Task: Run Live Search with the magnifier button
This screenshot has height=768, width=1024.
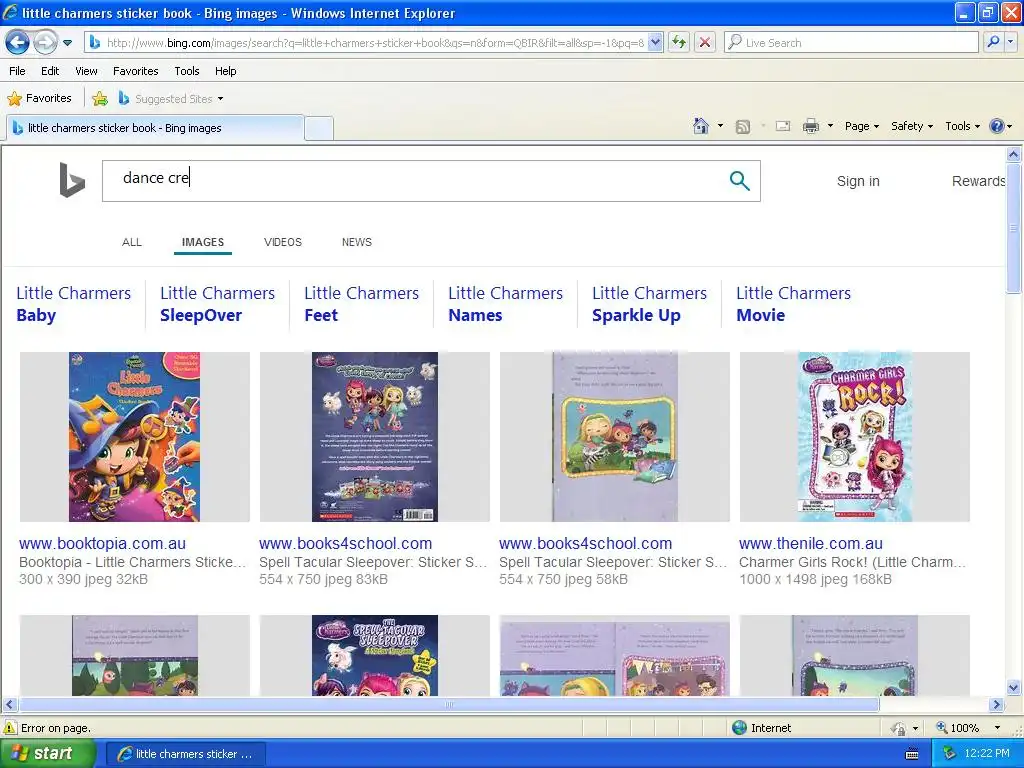Action: [x=993, y=42]
